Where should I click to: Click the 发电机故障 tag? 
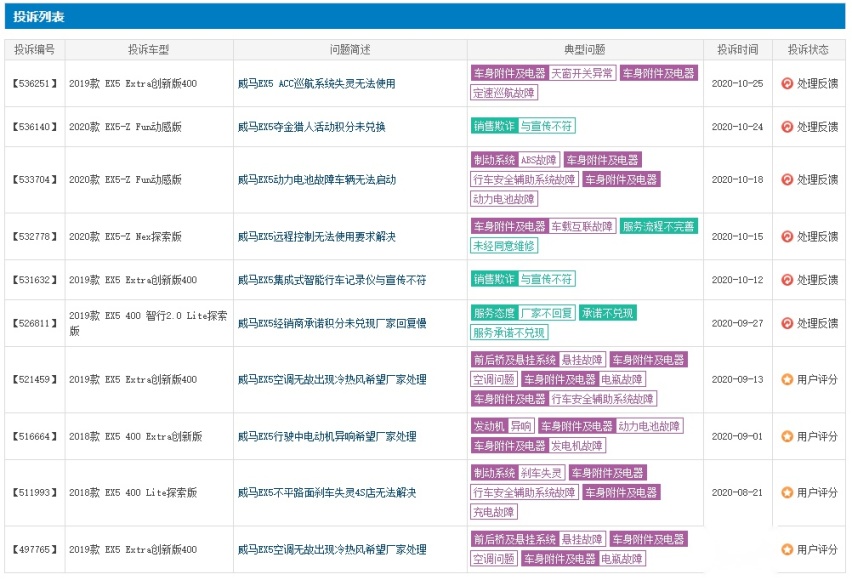(x=577, y=446)
